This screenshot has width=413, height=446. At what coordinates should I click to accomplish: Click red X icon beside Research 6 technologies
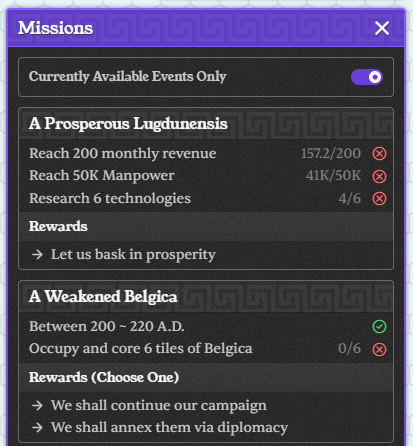point(379,199)
